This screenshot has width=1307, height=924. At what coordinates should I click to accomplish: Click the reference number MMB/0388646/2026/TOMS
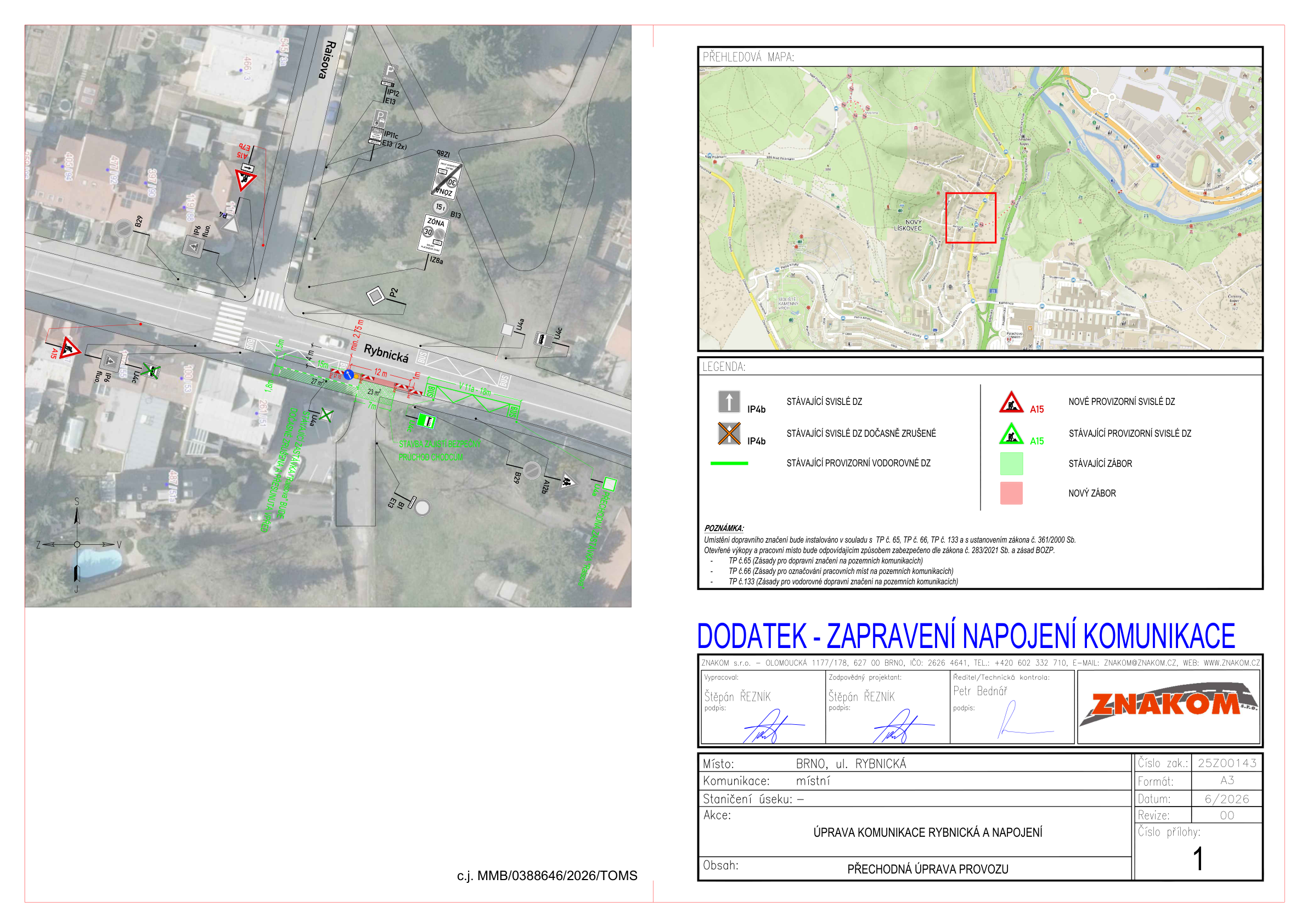[557, 876]
